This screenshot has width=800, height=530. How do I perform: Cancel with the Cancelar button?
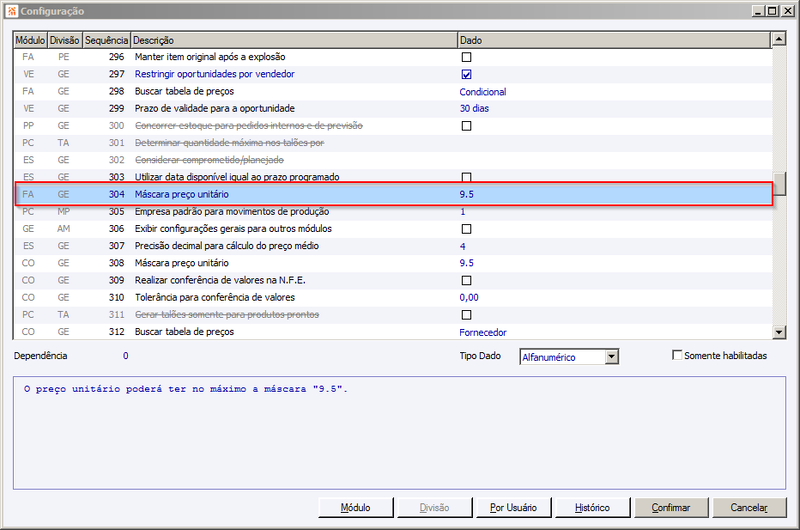(x=749, y=508)
